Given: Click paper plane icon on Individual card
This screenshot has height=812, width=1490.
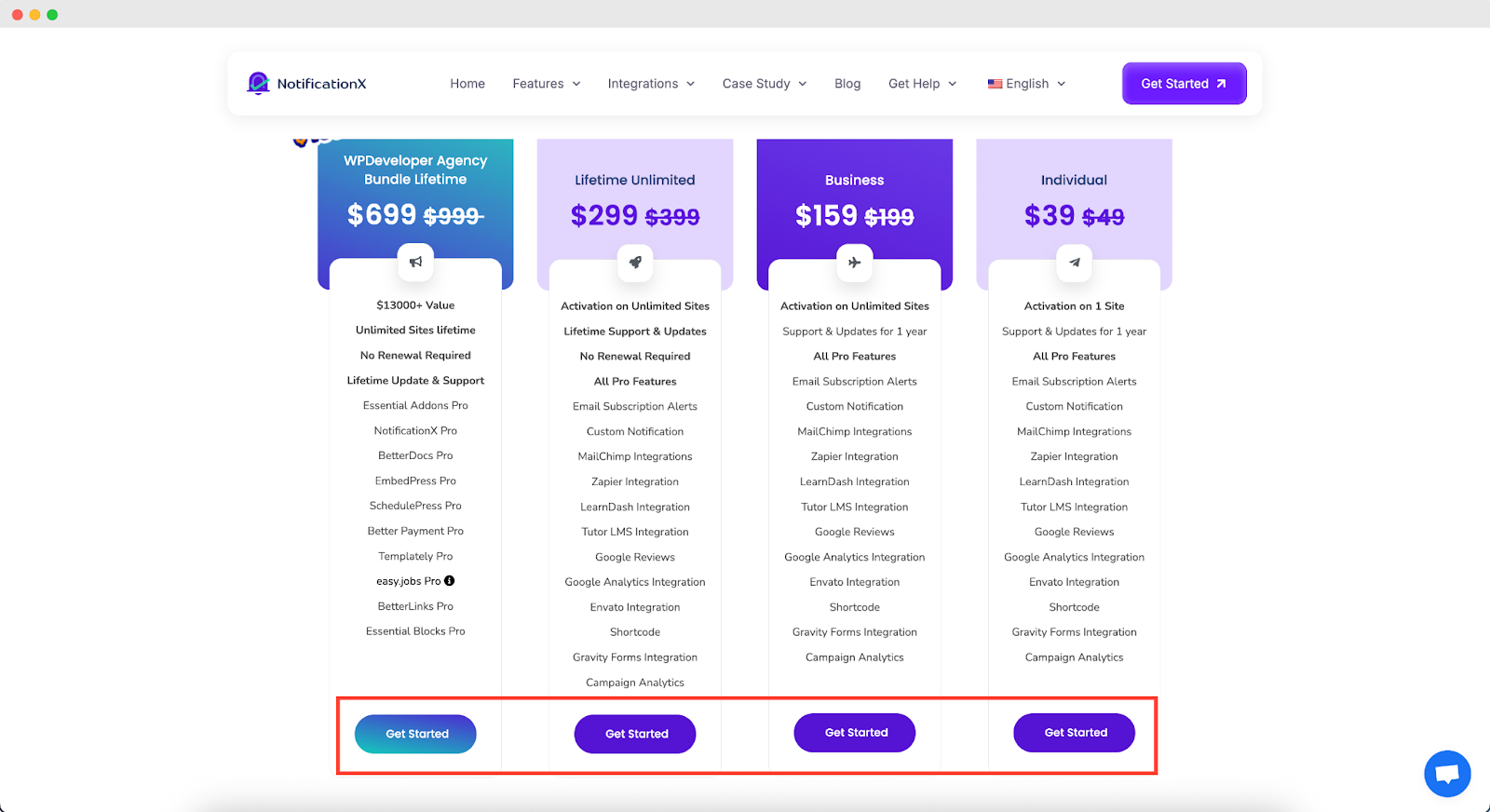Looking at the screenshot, I should point(1075,263).
